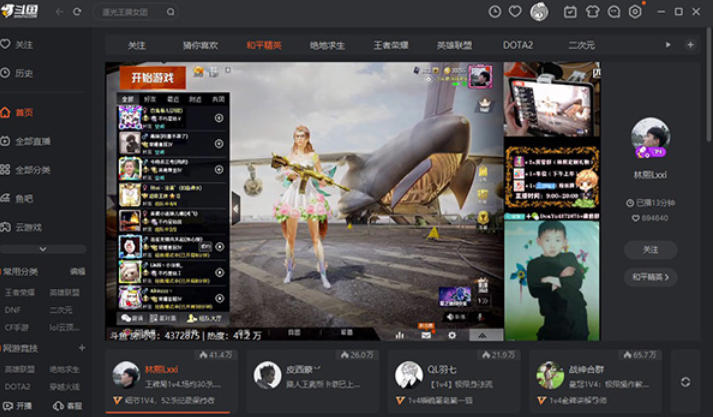Image resolution: width=716 pixels, height=417 pixels.
Task: Follow the streamer with 关注 pill button
Action: (x=650, y=250)
